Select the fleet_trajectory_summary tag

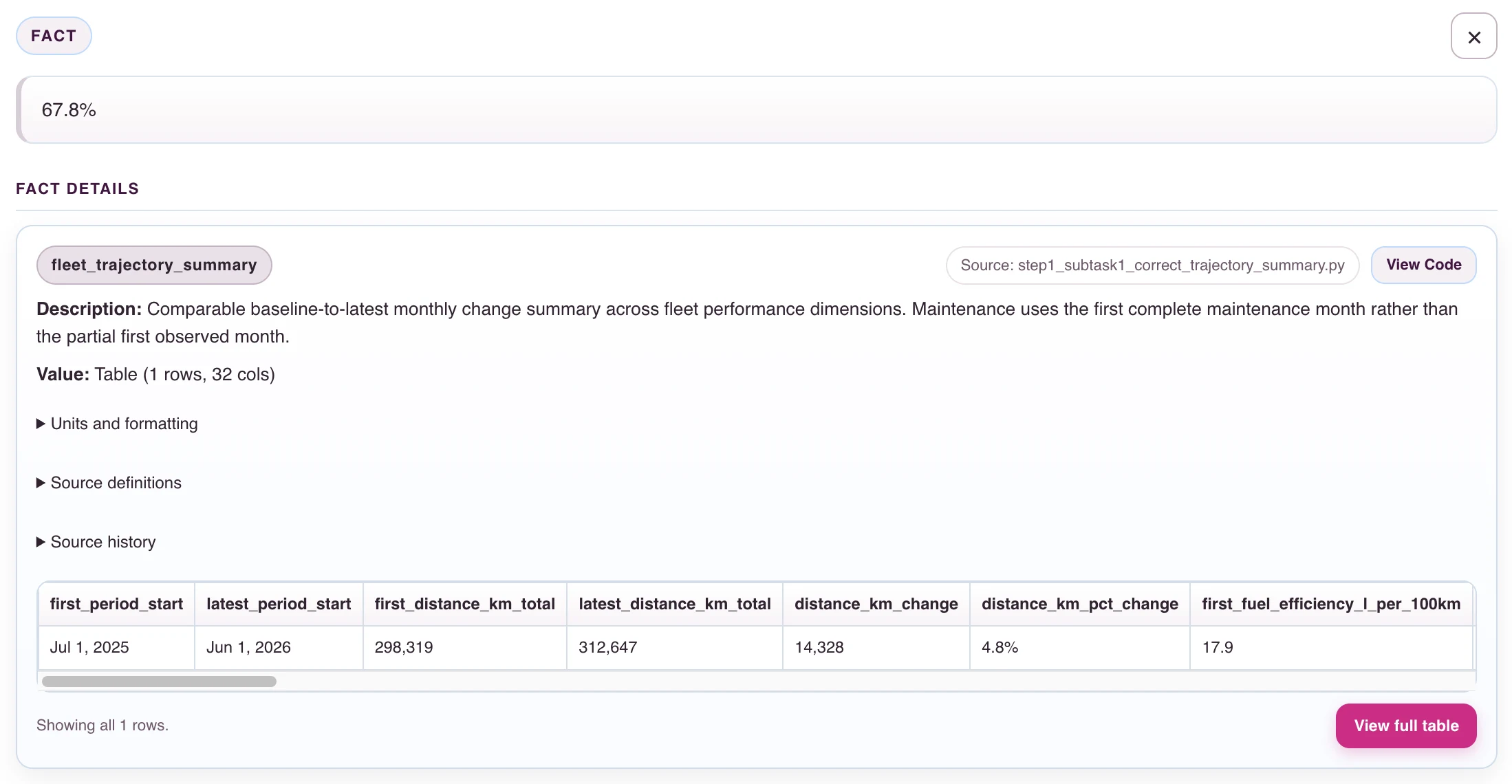154,265
